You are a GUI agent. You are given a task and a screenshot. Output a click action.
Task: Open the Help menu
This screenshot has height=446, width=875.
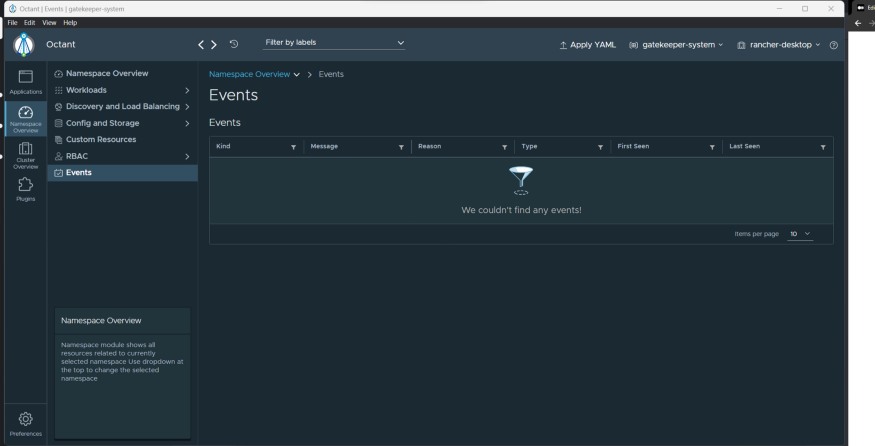70,23
